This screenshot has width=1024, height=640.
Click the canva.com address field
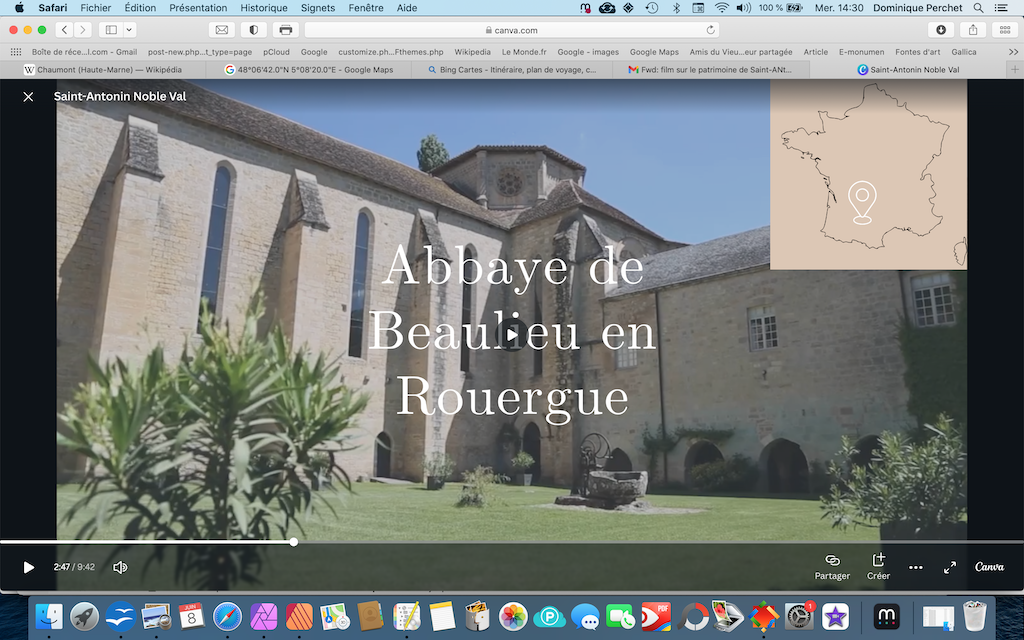pyautogui.click(x=511, y=29)
